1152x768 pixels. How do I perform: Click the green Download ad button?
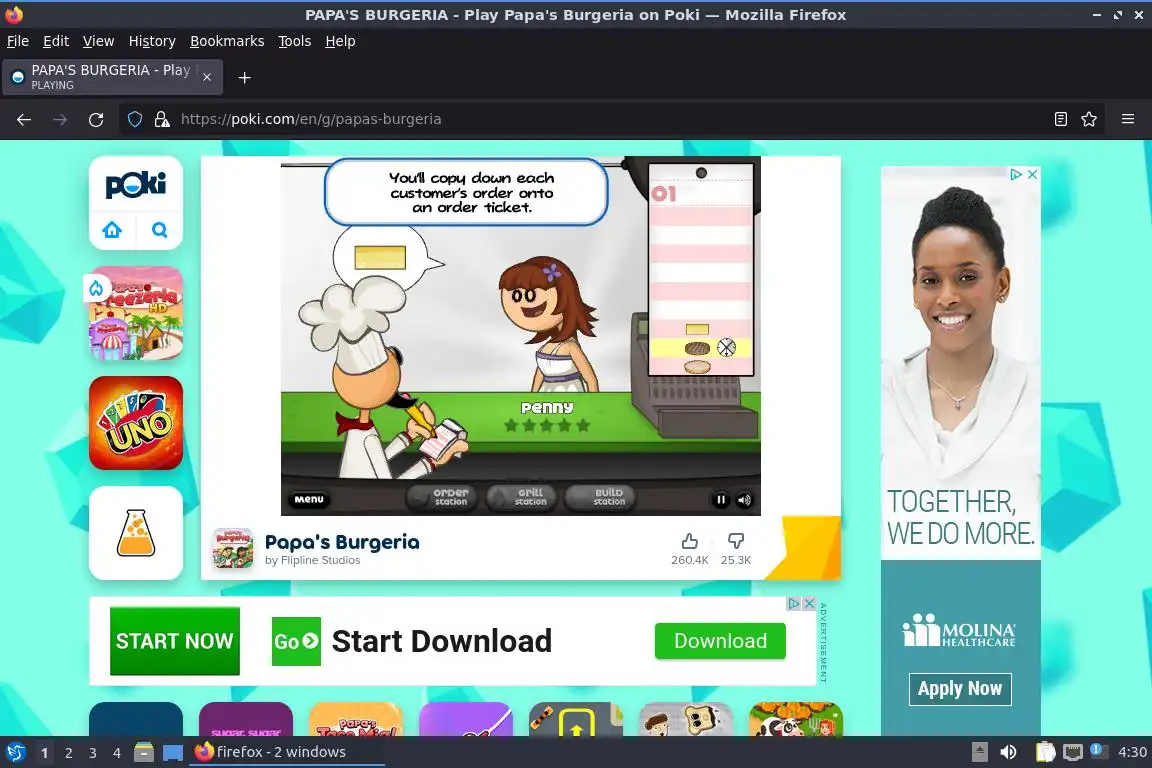pos(720,641)
